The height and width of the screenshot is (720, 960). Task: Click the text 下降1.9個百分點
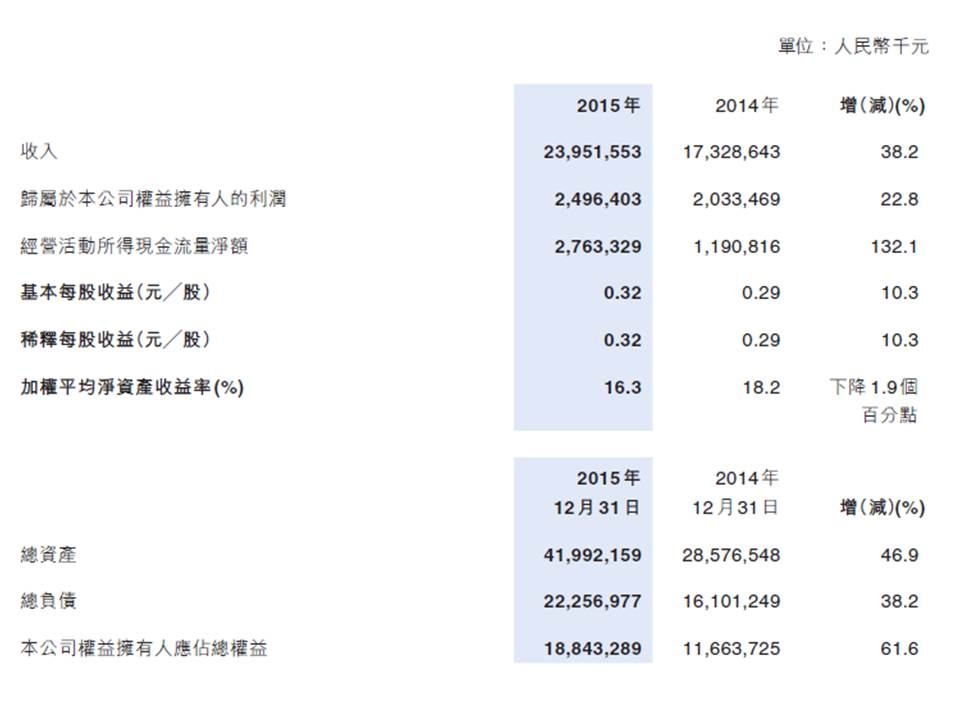tap(874, 400)
